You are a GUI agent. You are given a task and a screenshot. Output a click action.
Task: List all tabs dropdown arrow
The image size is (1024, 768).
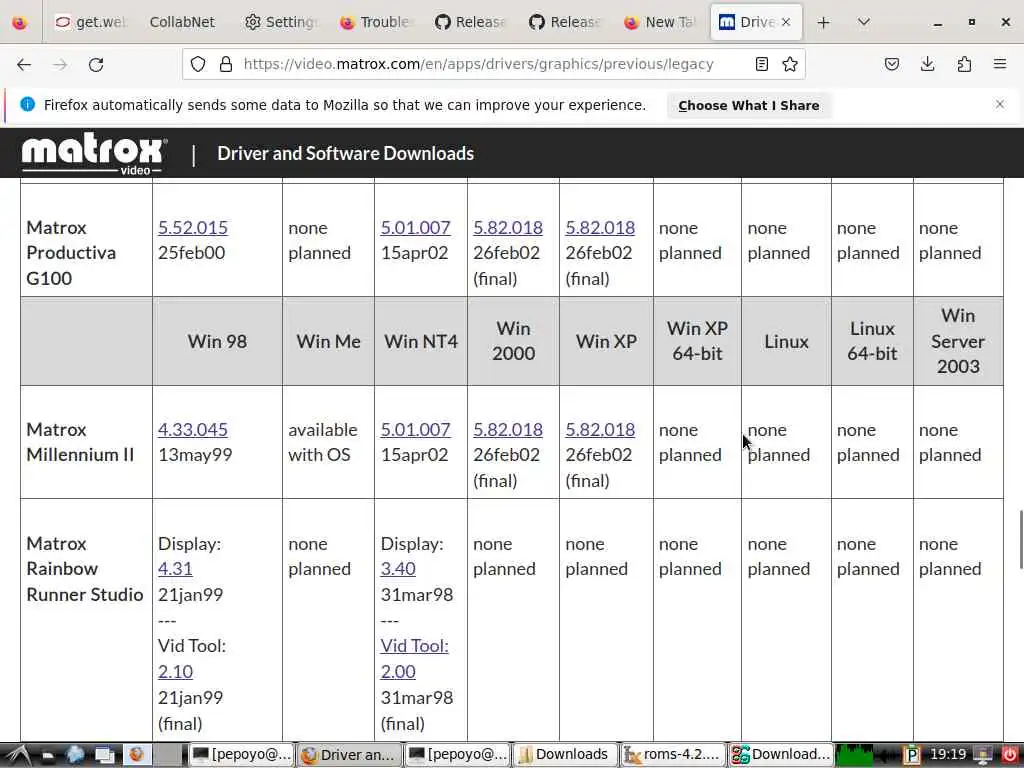[863, 22]
